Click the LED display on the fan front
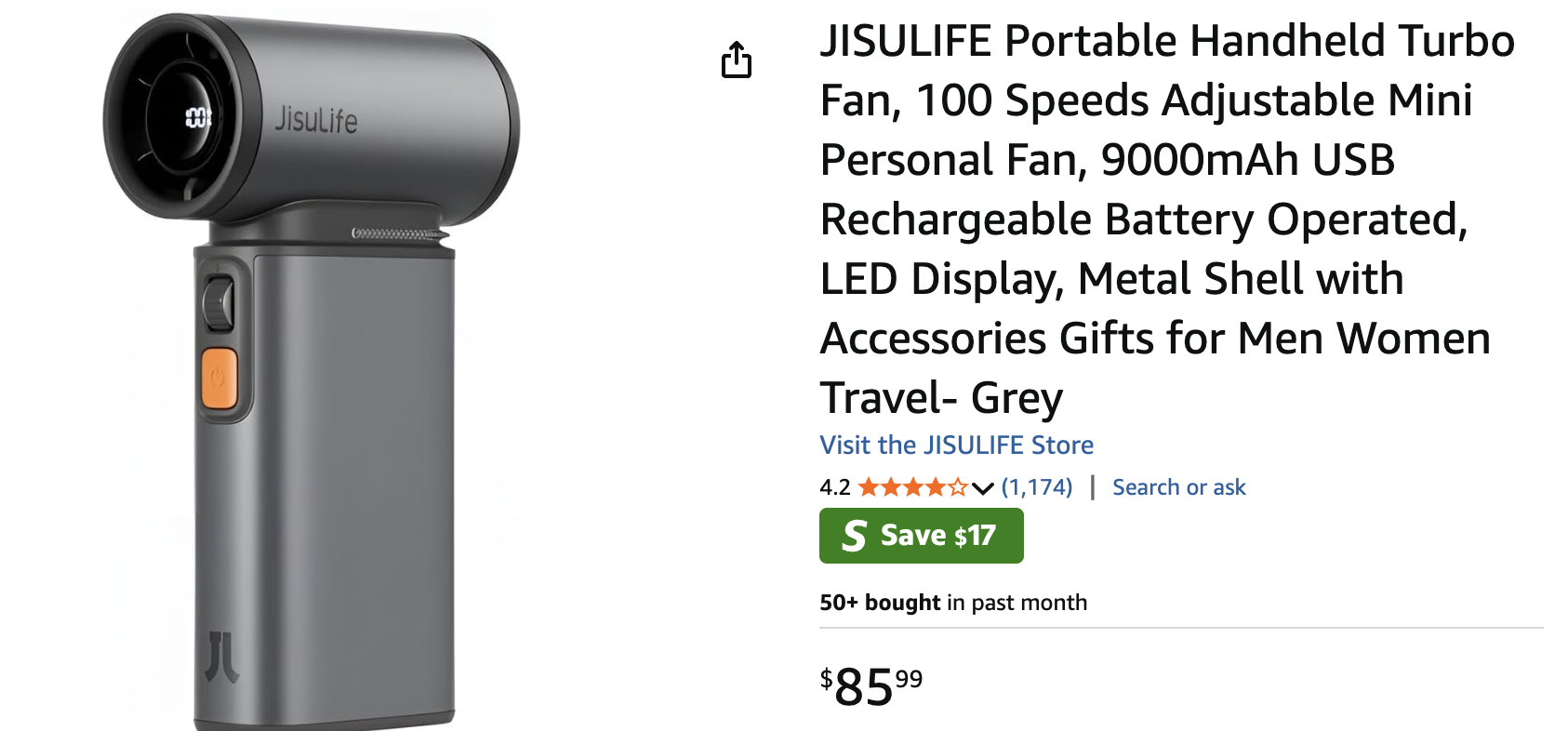The image size is (1568, 731). point(199,117)
